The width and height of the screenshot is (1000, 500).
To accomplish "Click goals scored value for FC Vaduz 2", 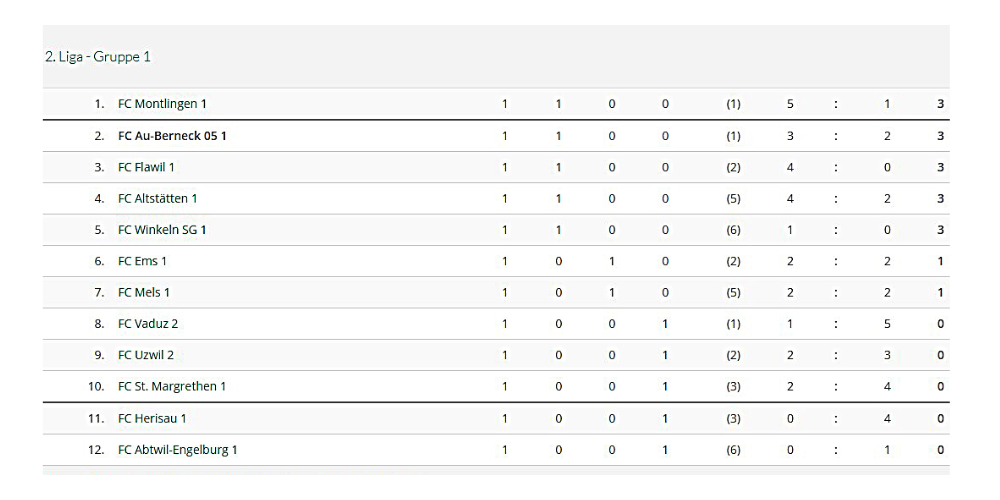I will click(x=790, y=324).
